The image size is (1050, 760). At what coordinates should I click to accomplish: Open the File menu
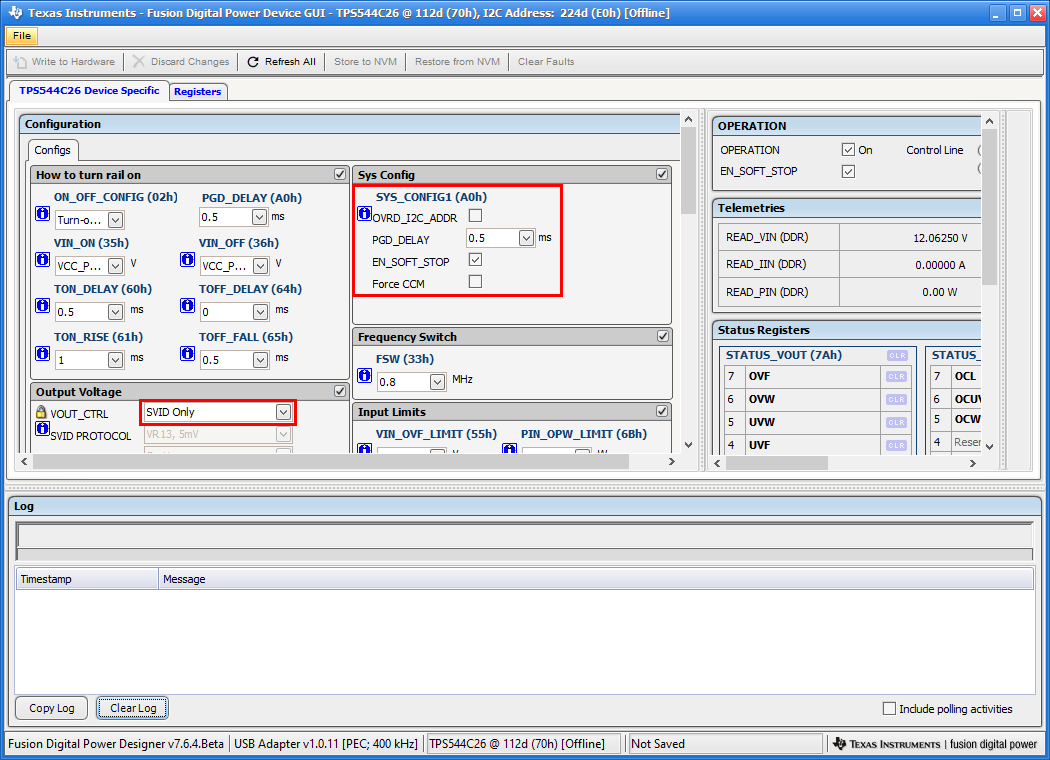22,36
